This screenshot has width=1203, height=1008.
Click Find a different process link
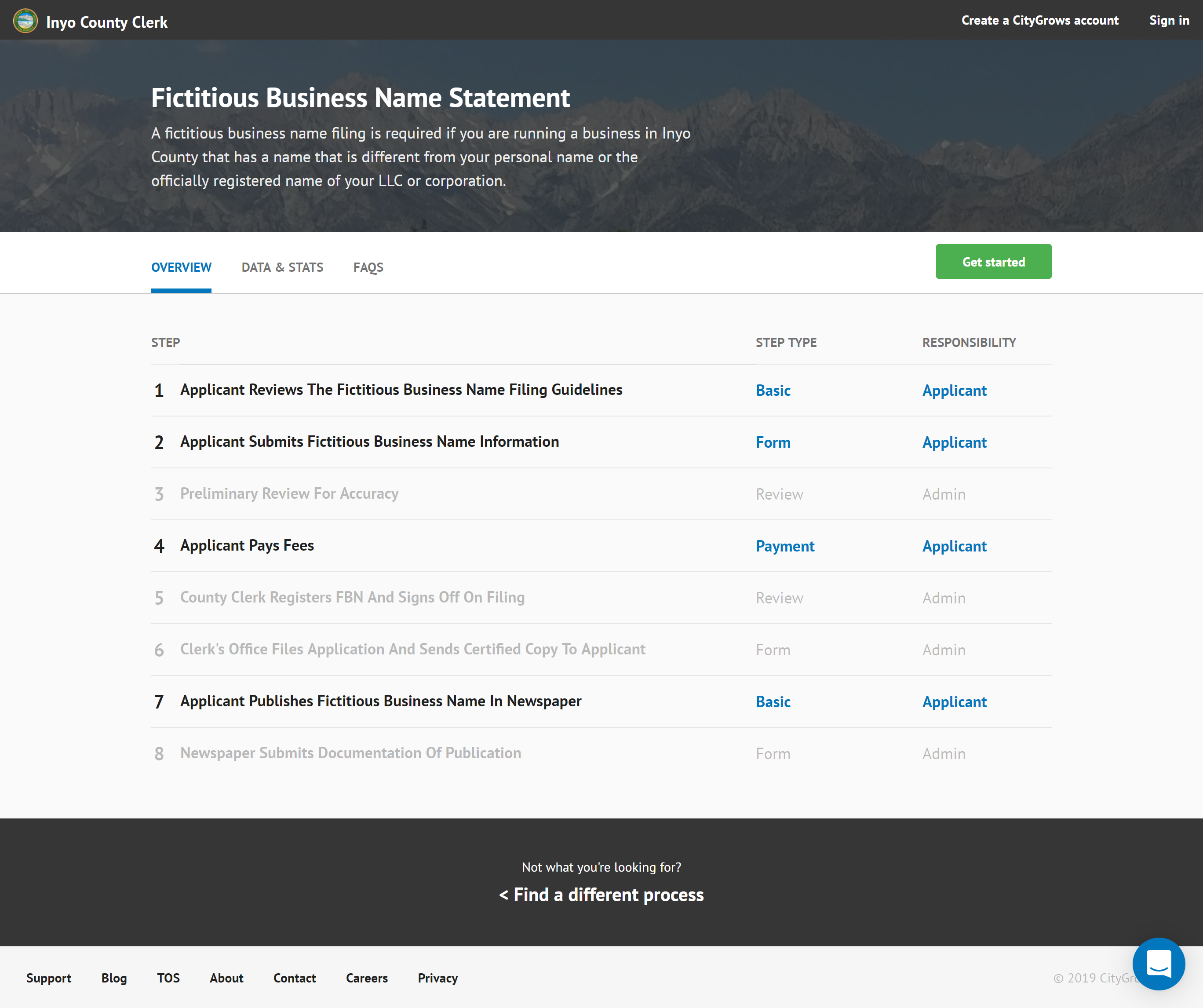601,895
